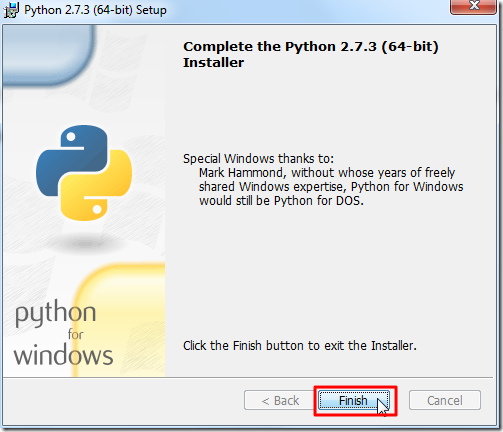Image resolution: width=503 pixels, height=432 pixels.
Task: Click the "Python for DOS" line
Action: tap(281, 201)
